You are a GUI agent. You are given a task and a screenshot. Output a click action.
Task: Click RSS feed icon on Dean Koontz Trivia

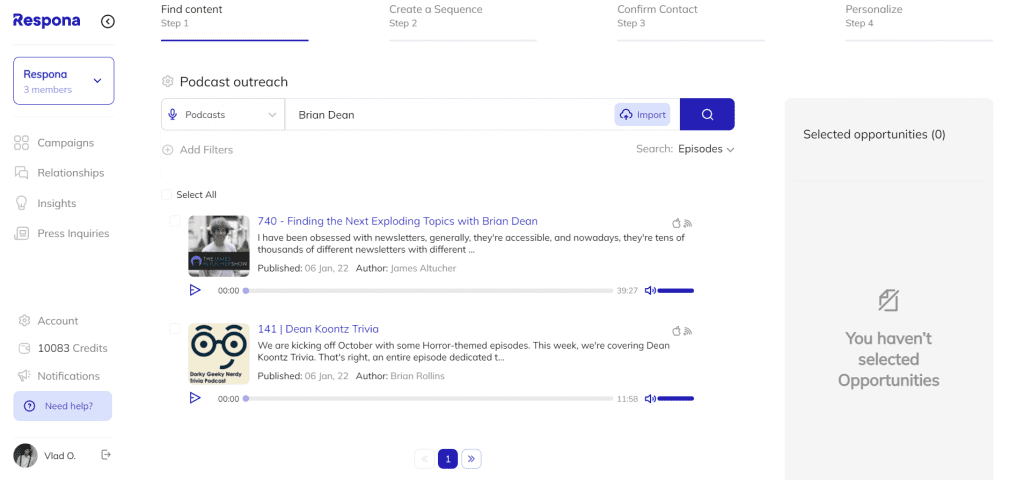point(688,330)
